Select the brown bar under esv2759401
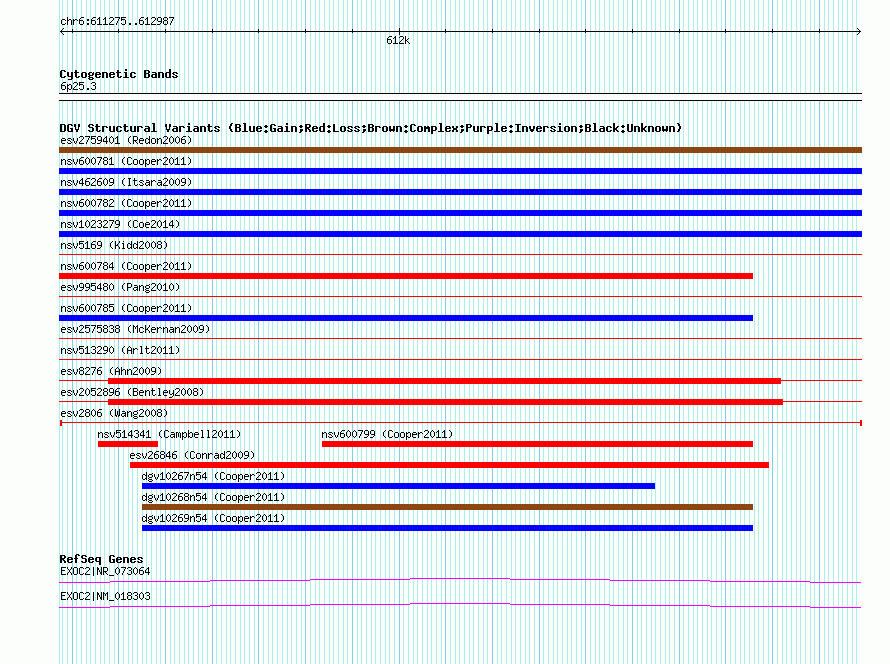890x664 pixels. point(460,150)
